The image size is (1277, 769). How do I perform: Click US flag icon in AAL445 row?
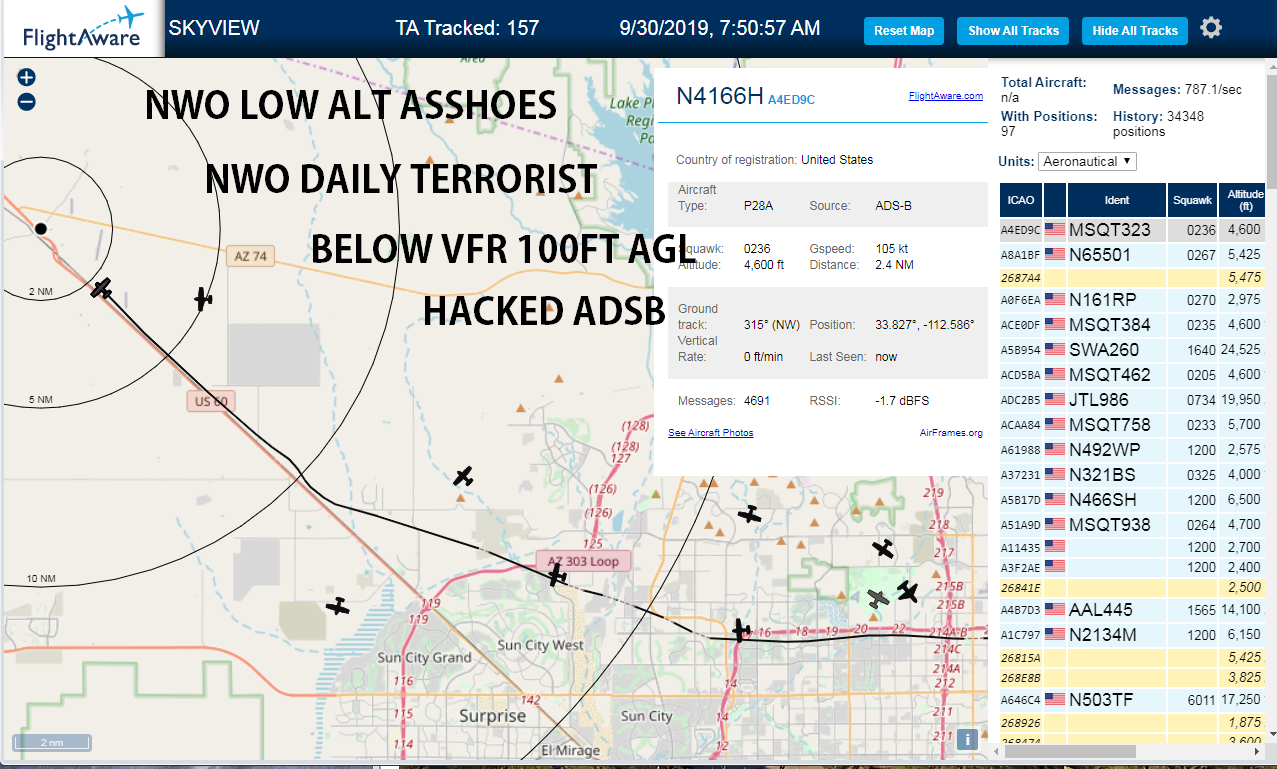(1054, 609)
